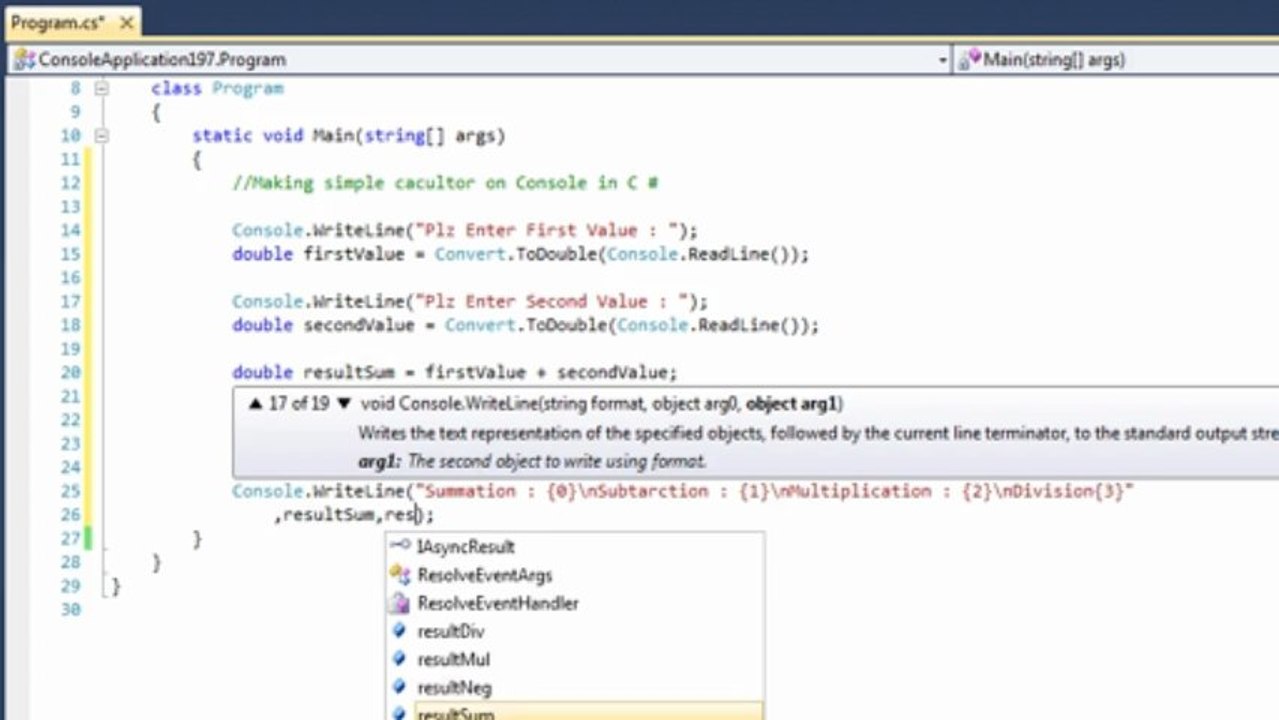Viewport: 1279px width, 720px height.
Task: Select resultSum in the IntelliSense list
Action: coord(575,712)
